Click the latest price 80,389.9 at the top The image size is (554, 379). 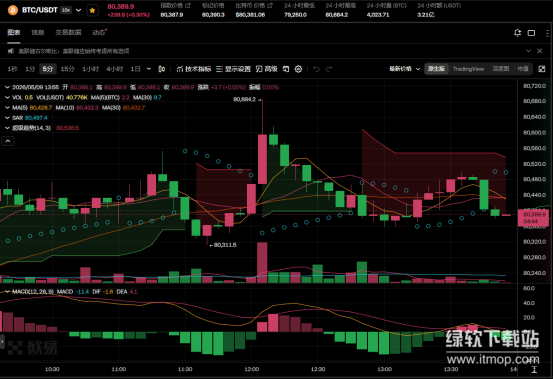(x=121, y=7)
